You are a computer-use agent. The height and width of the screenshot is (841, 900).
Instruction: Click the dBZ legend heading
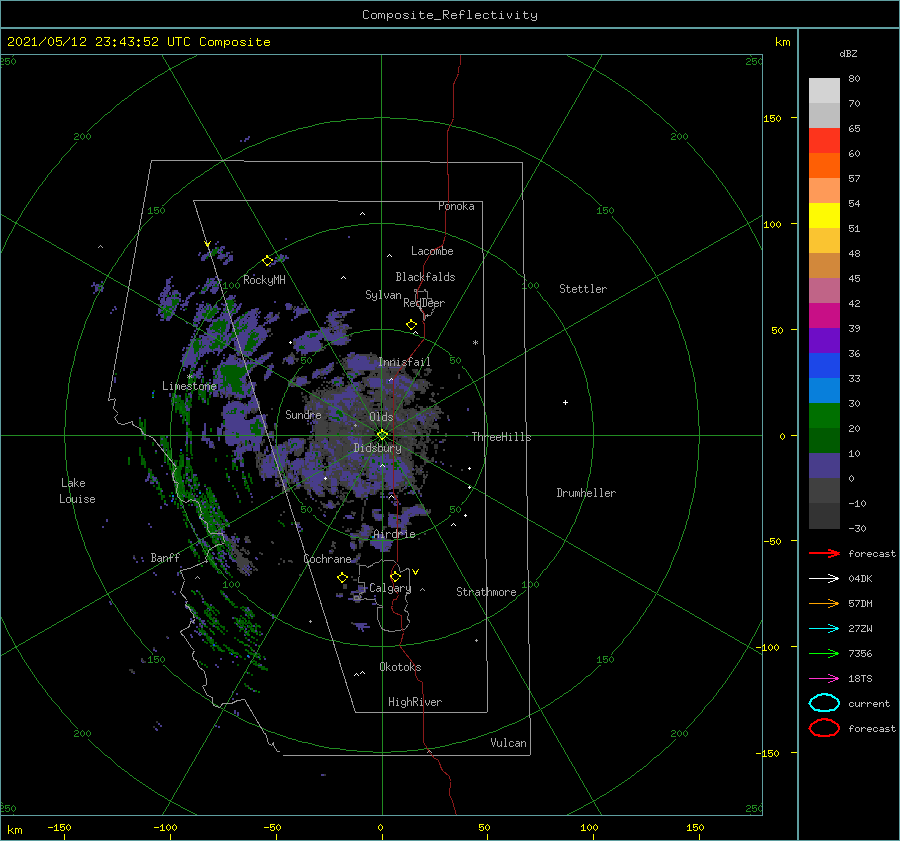[x=848, y=54]
